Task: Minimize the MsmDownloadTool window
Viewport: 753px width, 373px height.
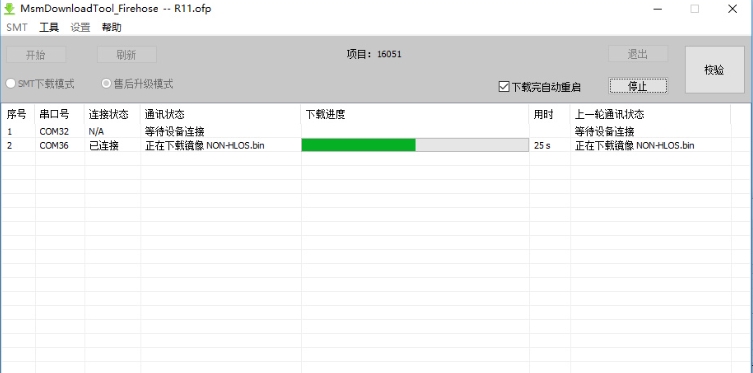Action: click(657, 9)
